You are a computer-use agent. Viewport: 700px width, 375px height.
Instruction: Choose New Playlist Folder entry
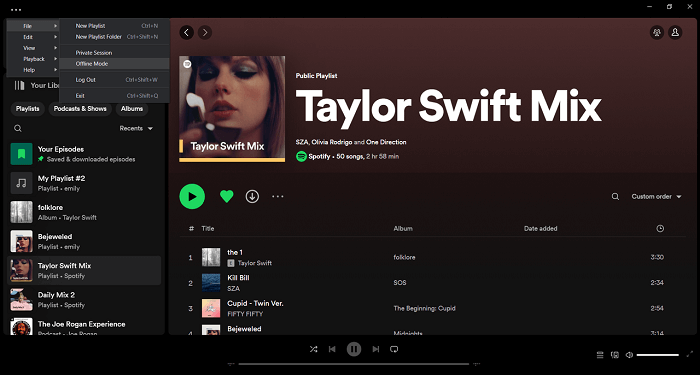click(x=115, y=37)
